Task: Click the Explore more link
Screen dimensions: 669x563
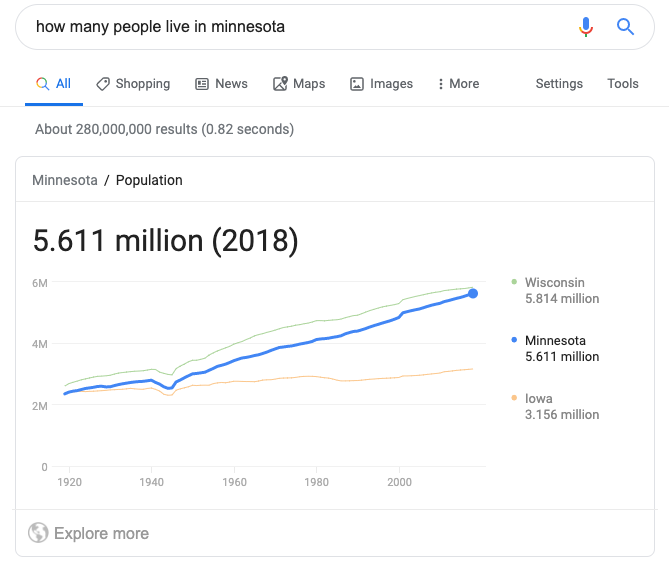Action: 101,534
